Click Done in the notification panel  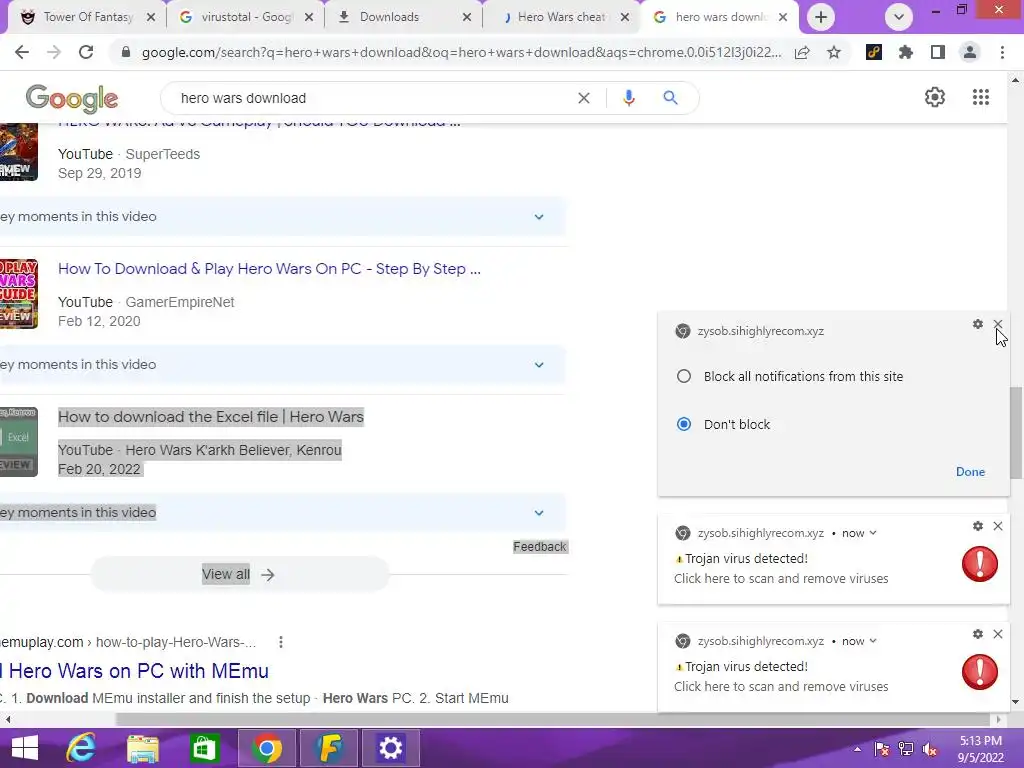tap(970, 472)
